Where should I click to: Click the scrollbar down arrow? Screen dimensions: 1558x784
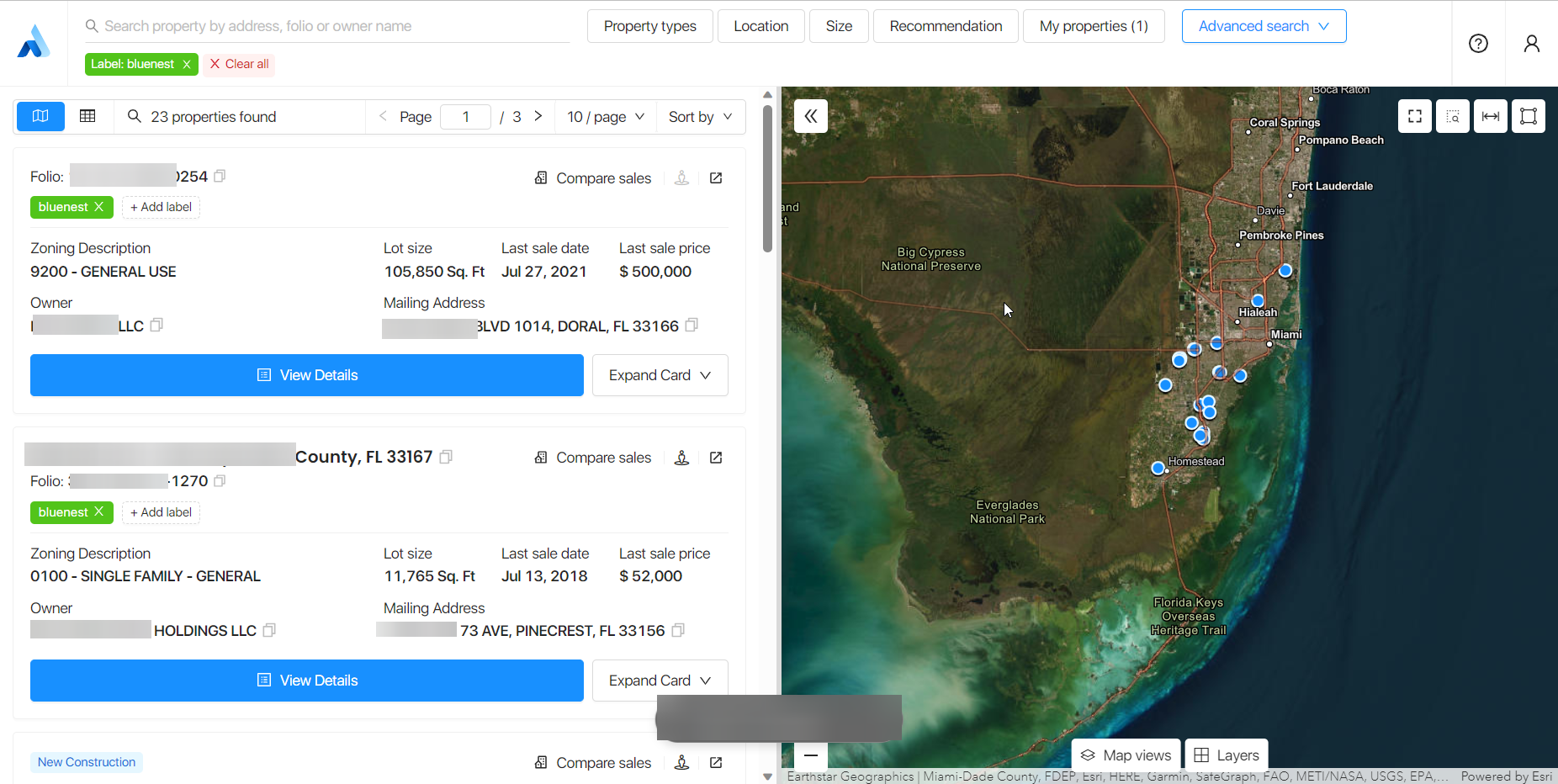coord(767,776)
